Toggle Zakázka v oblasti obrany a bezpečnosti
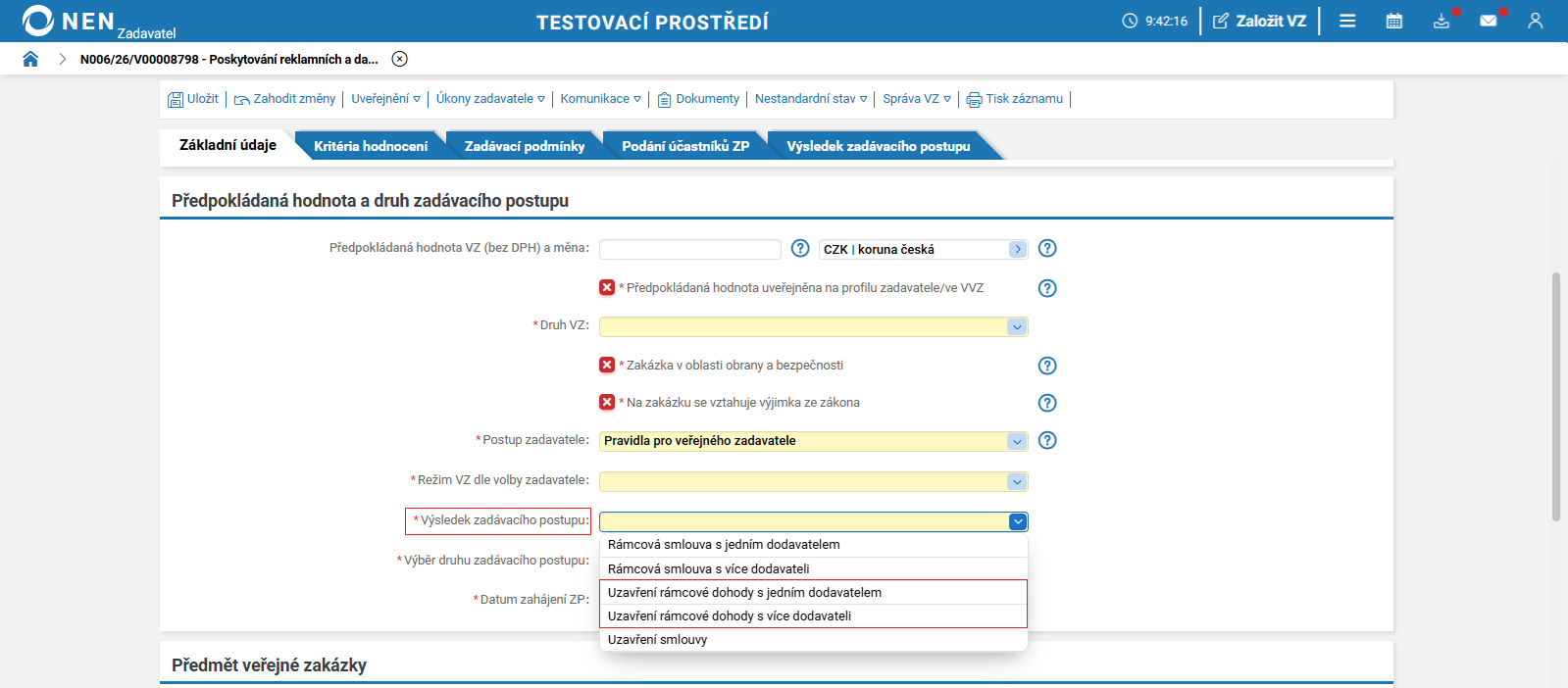Screen dimensions: 1568x688 607,365
